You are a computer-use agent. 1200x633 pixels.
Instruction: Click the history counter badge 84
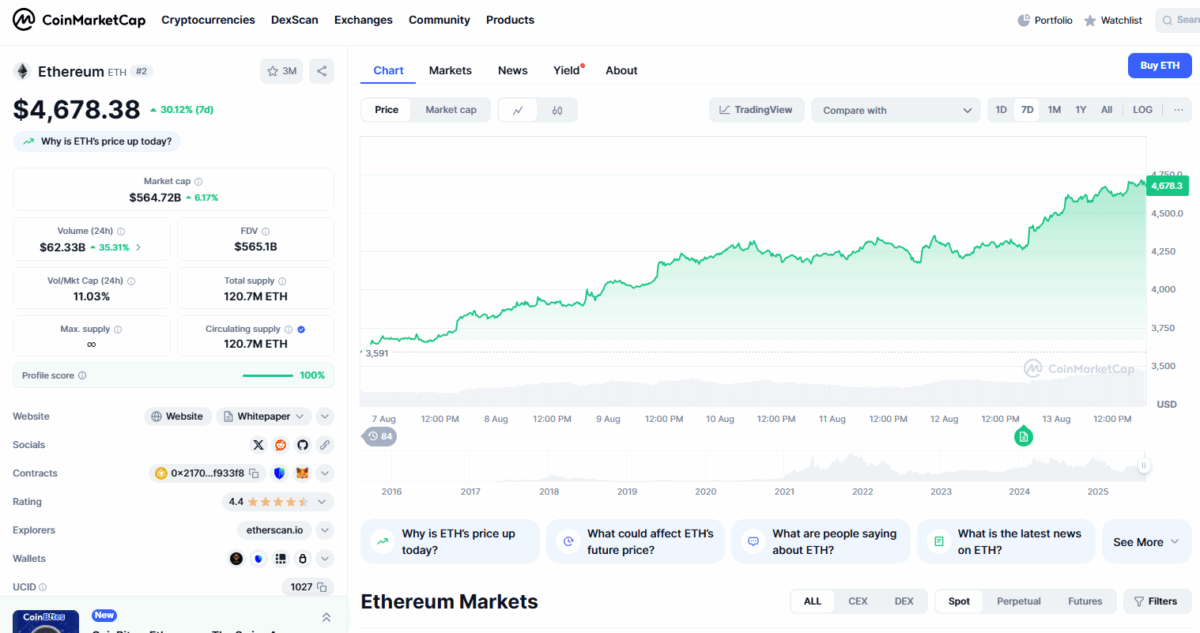pyautogui.click(x=379, y=436)
